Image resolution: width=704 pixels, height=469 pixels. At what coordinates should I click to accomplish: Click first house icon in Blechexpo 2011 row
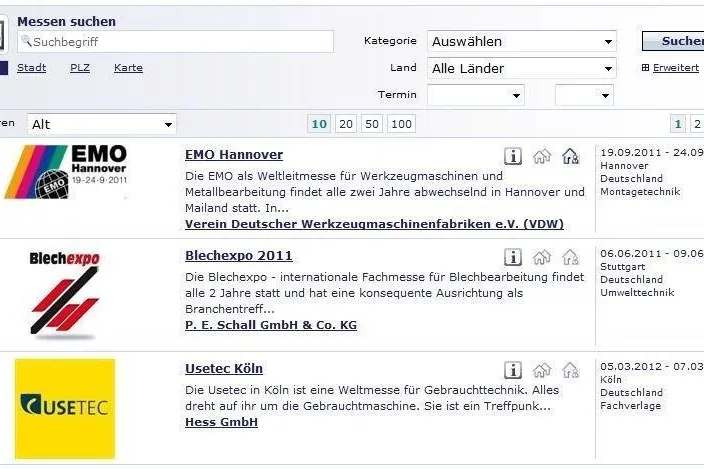[542, 257]
